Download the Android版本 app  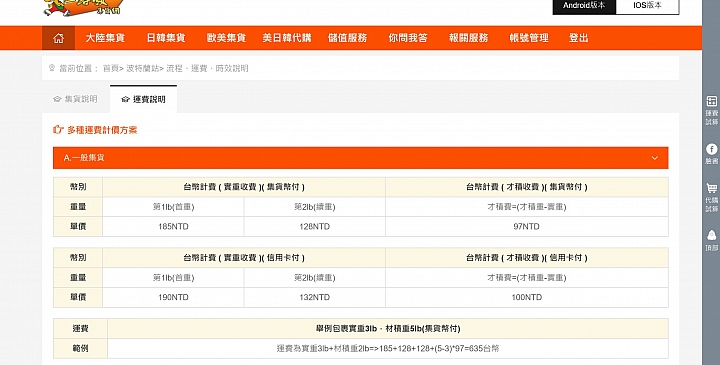584,6
